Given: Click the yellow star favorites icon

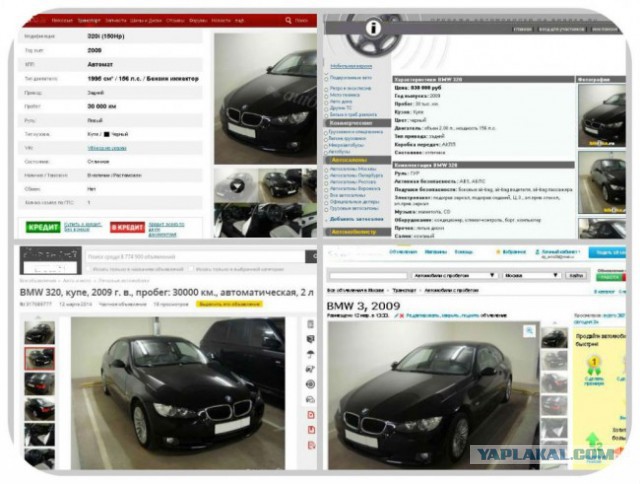Looking at the screenshot, I should tap(498, 252).
